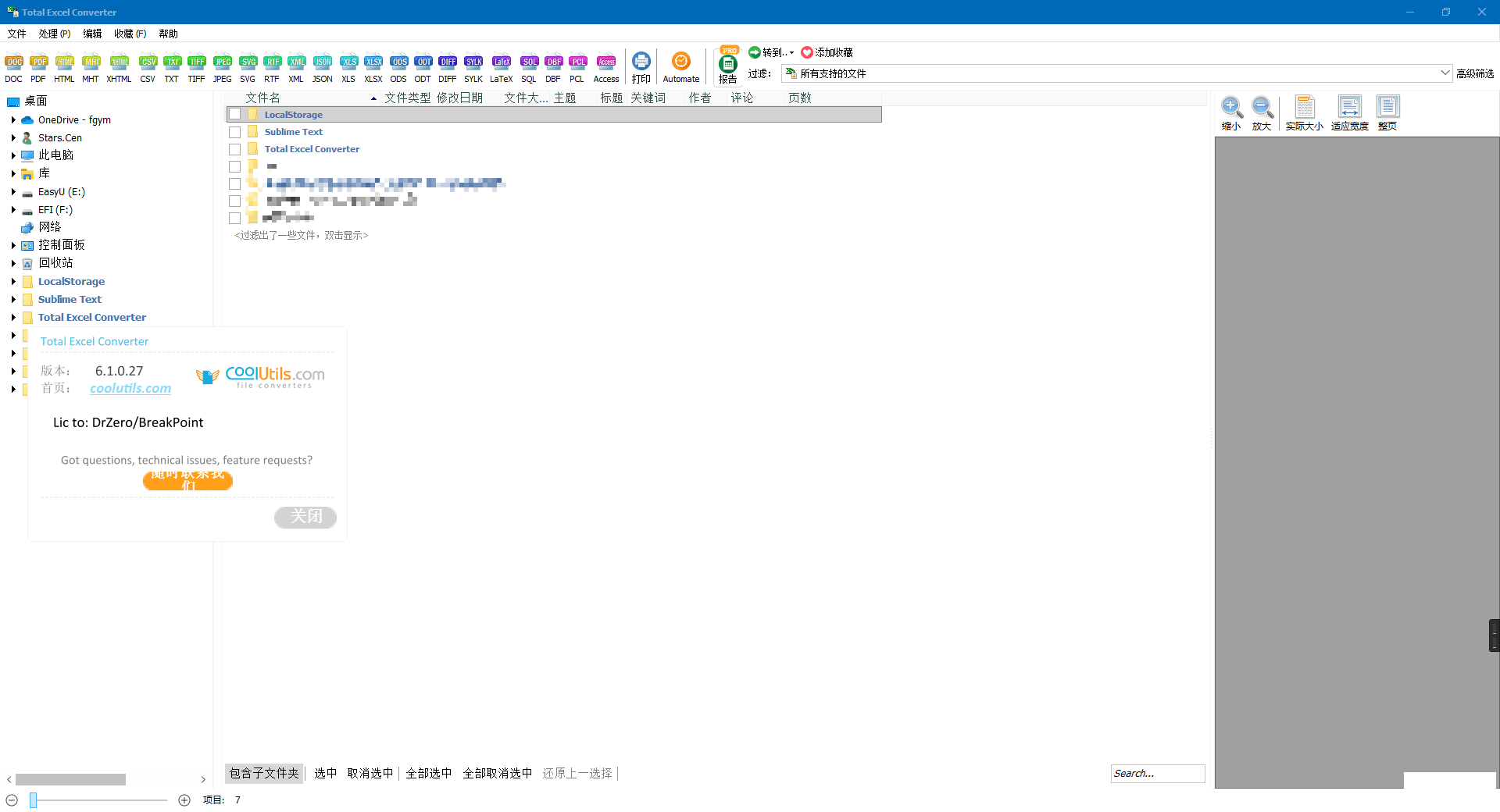Image resolution: width=1500 pixels, height=812 pixels.
Task: Expand EasyU (E:) drive node
Action: pyautogui.click(x=13, y=191)
